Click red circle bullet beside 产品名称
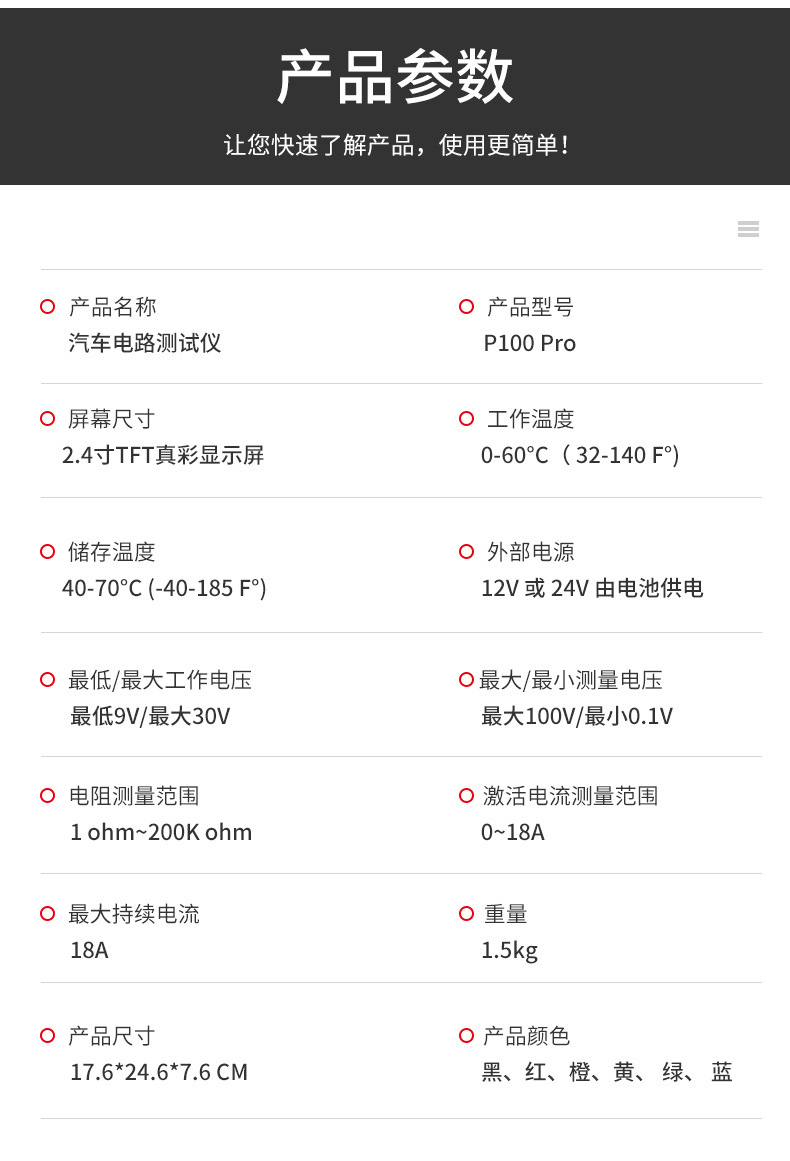 pyautogui.click(x=47, y=307)
